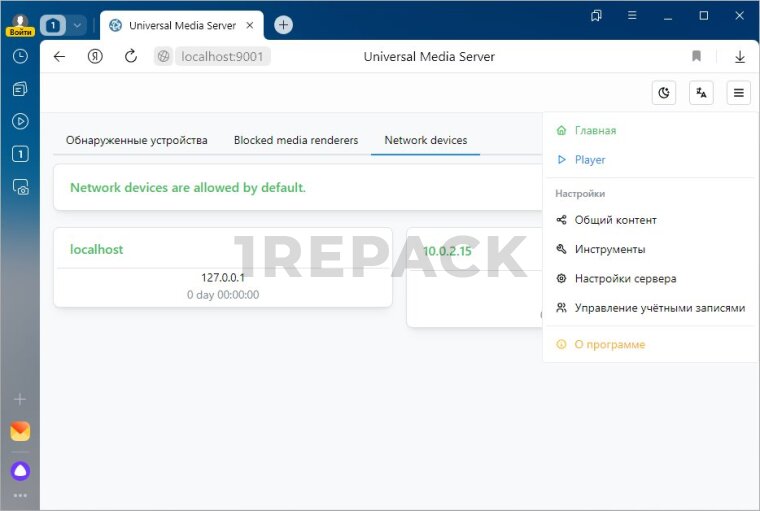Click the Yandex 'Я' home icon

[x=95, y=57]
